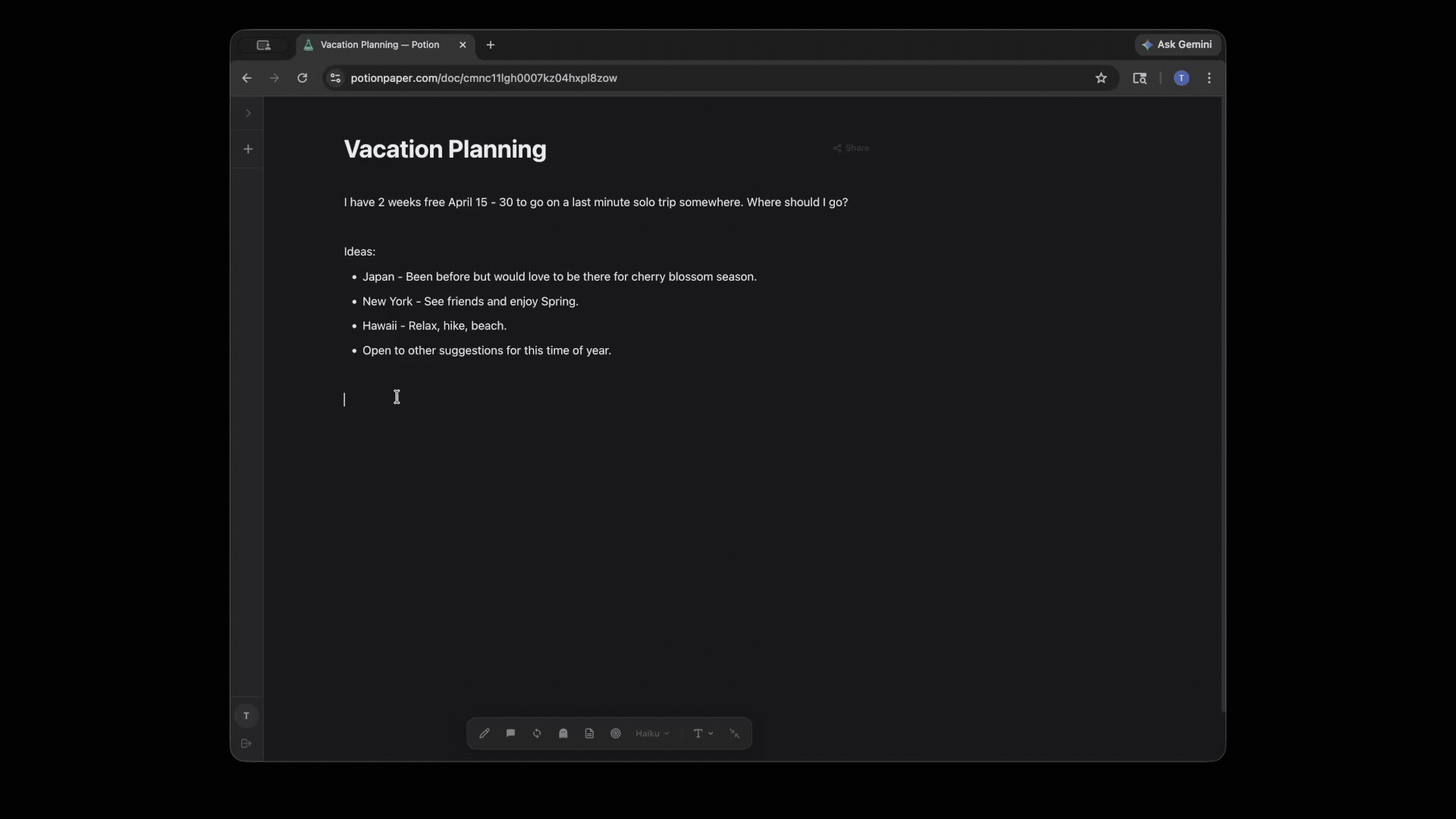Collapse the toolbar with inward arrows icon
The height and width of the screenshot is (819, 1456).
734,733
